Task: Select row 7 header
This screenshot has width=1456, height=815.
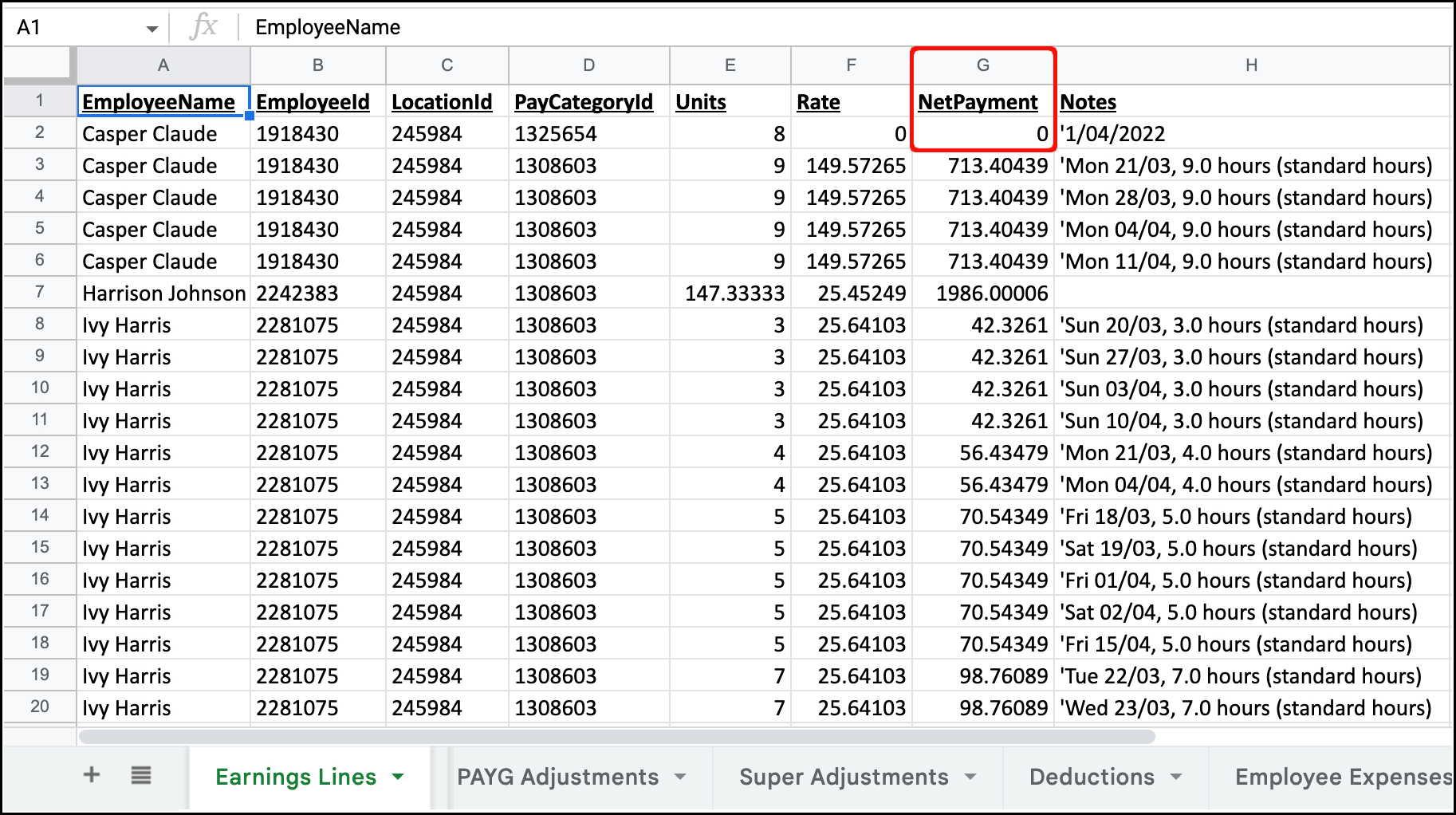Action: coord(40,292)
